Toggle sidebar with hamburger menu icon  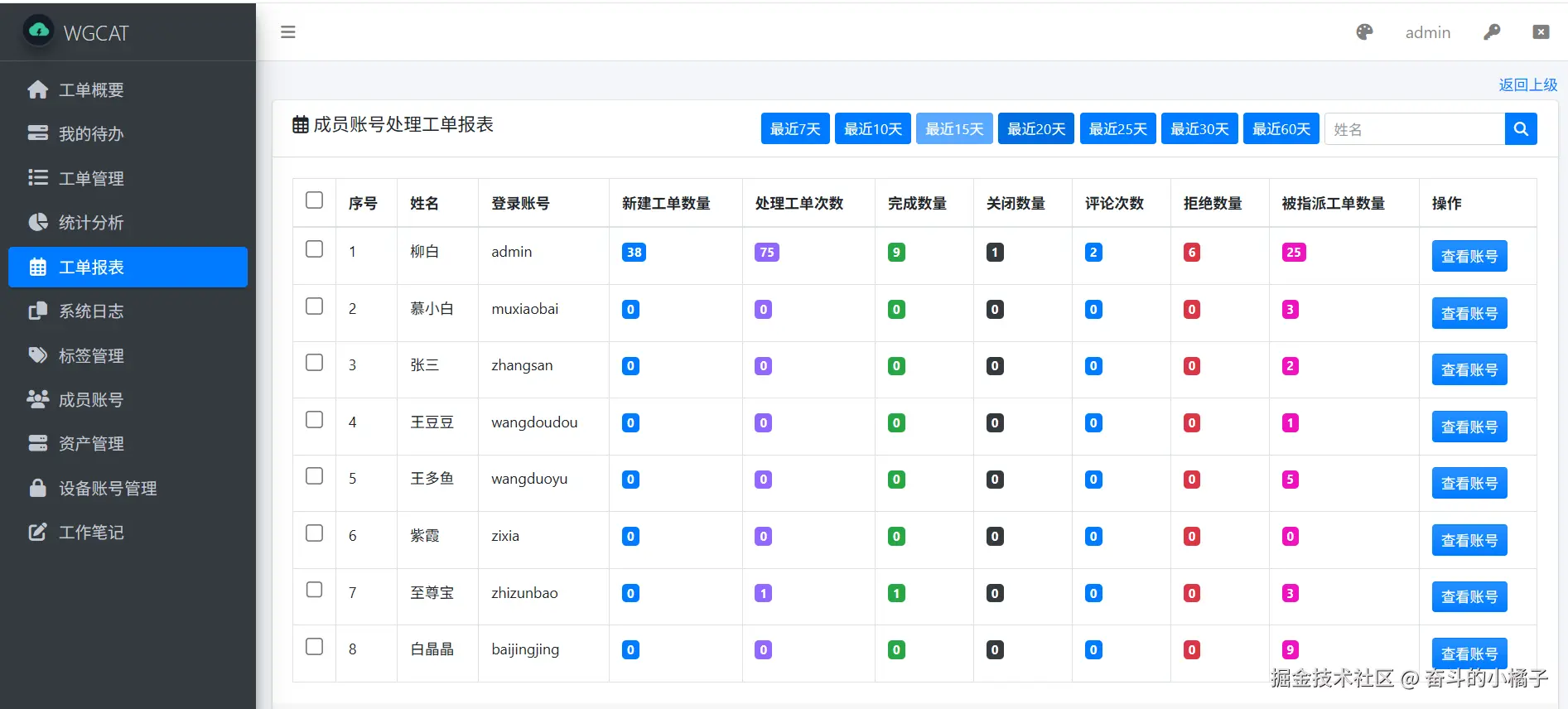(x=288, y=32)
